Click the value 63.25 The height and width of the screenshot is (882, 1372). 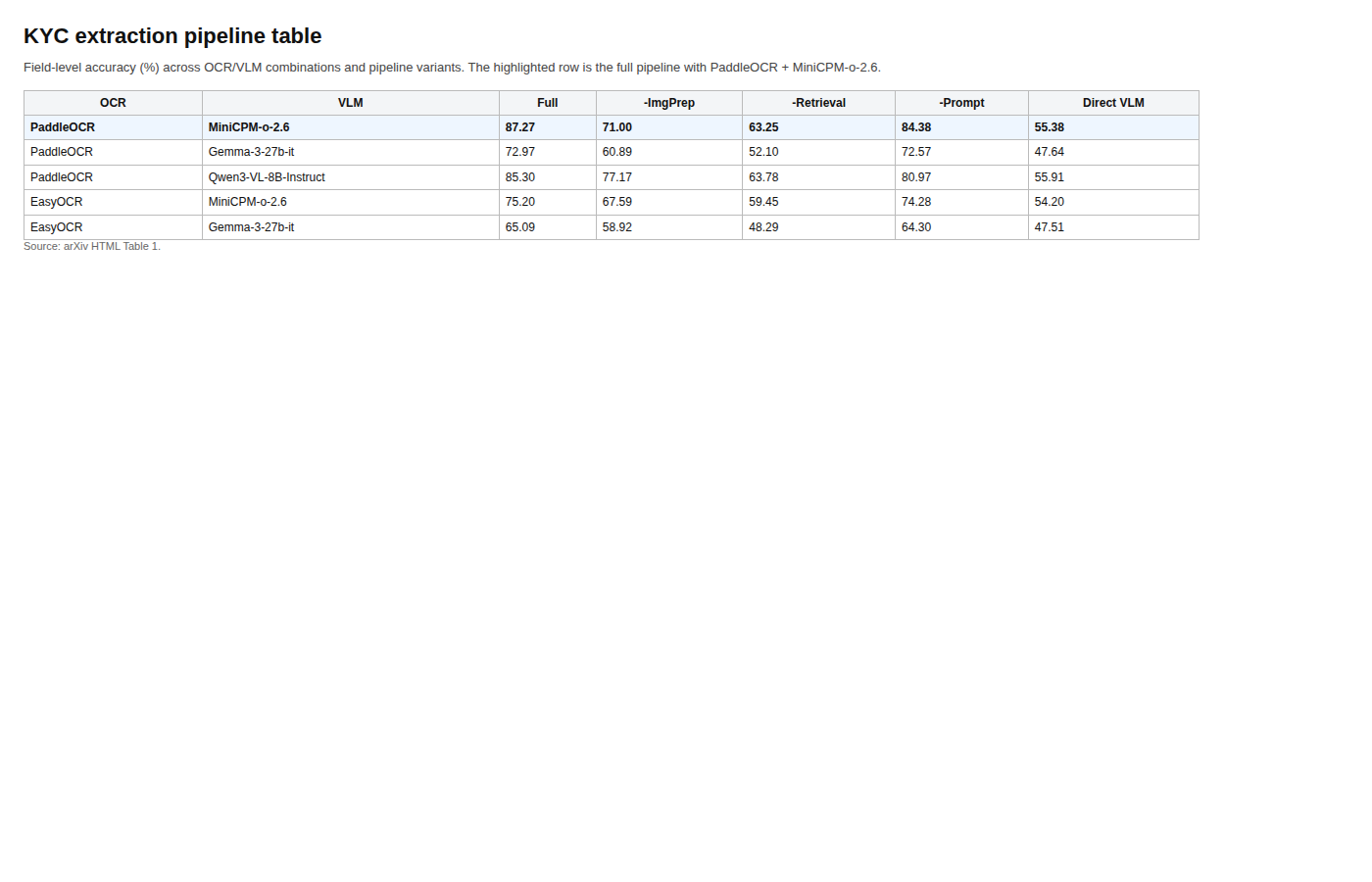click(763, 127)
